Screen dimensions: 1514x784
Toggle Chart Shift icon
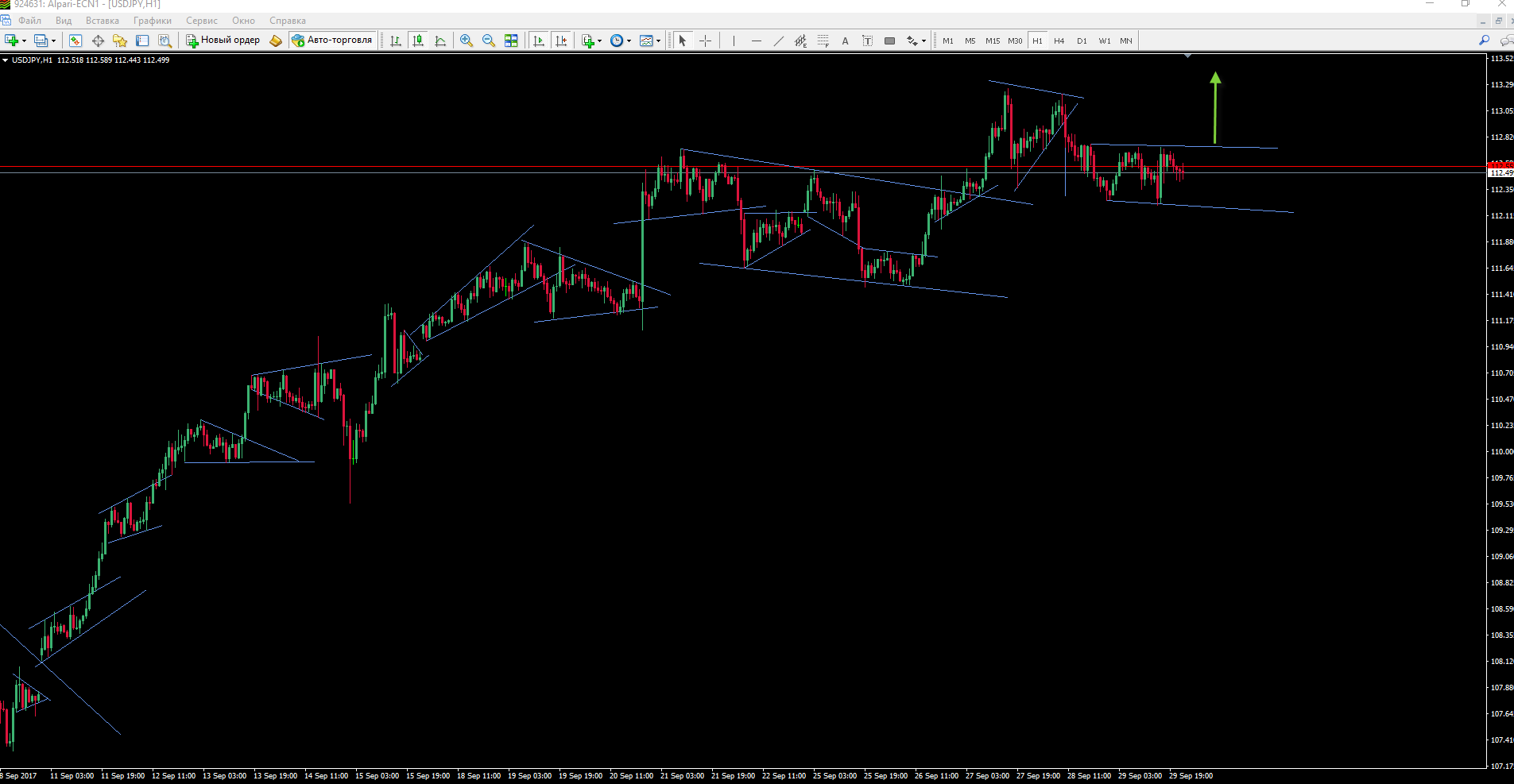[561, 41]
